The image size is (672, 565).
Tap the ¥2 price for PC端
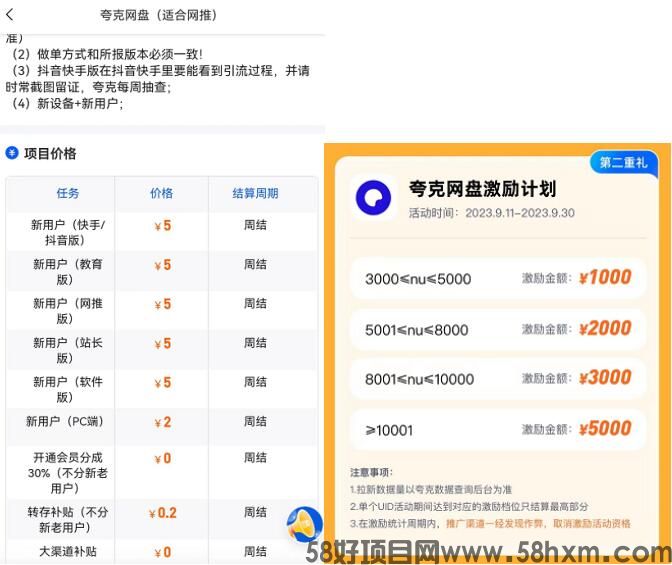[162, 422]
